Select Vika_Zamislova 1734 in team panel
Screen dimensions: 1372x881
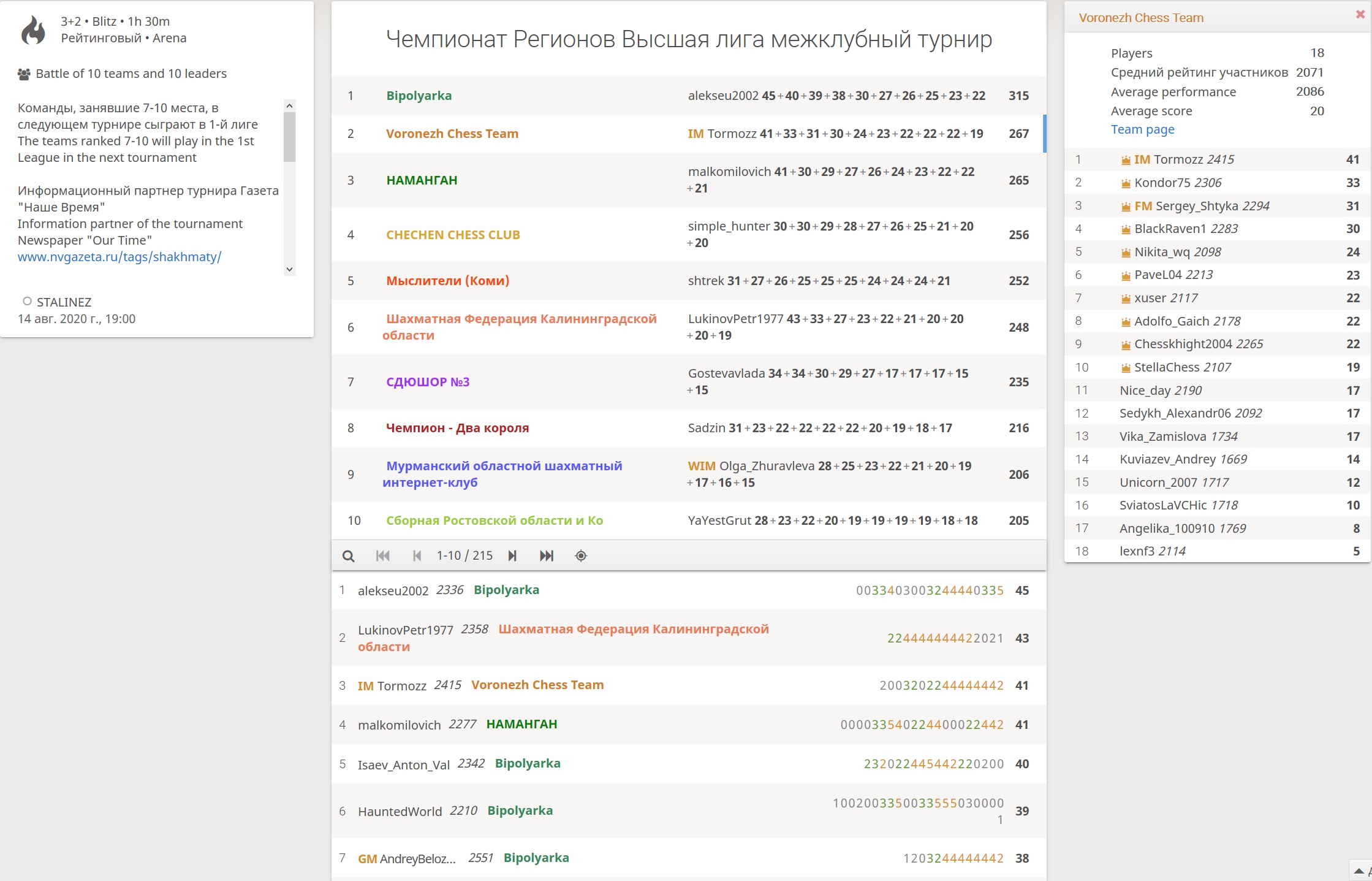coord(1218,437)
